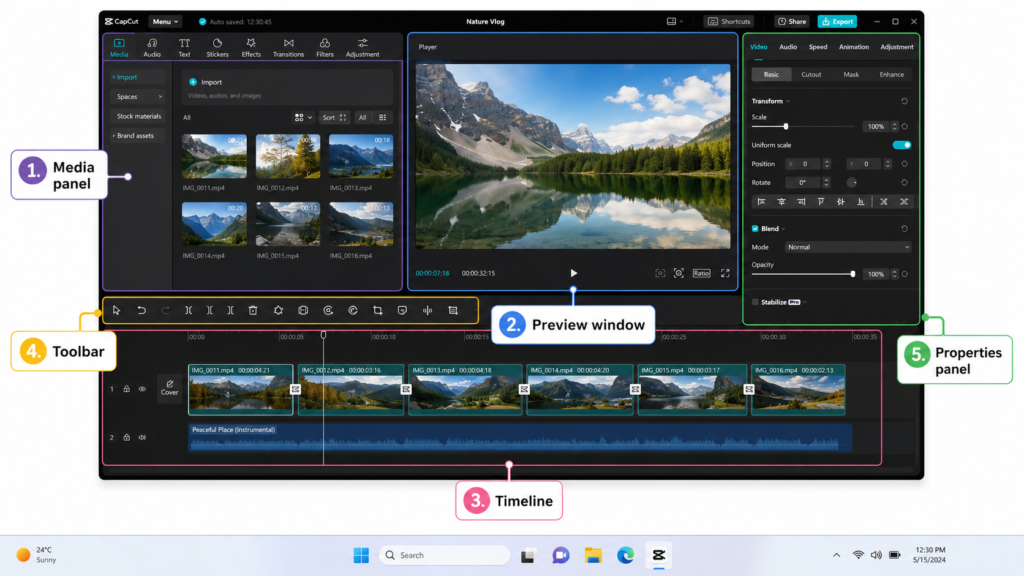Image resolution: width=1024 pixels, height=576 pixels.
Task: Expand the Stabilize section chevron
Action: point(805,302)
